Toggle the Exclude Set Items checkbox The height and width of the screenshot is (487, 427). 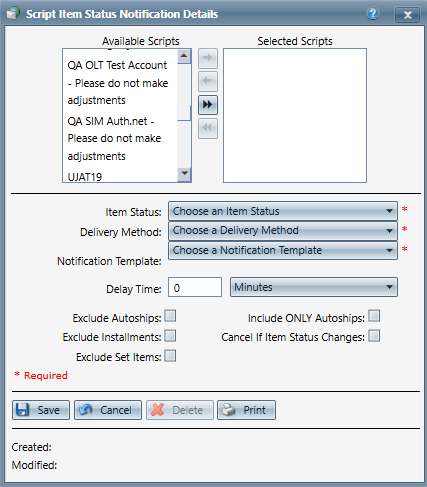170,356
